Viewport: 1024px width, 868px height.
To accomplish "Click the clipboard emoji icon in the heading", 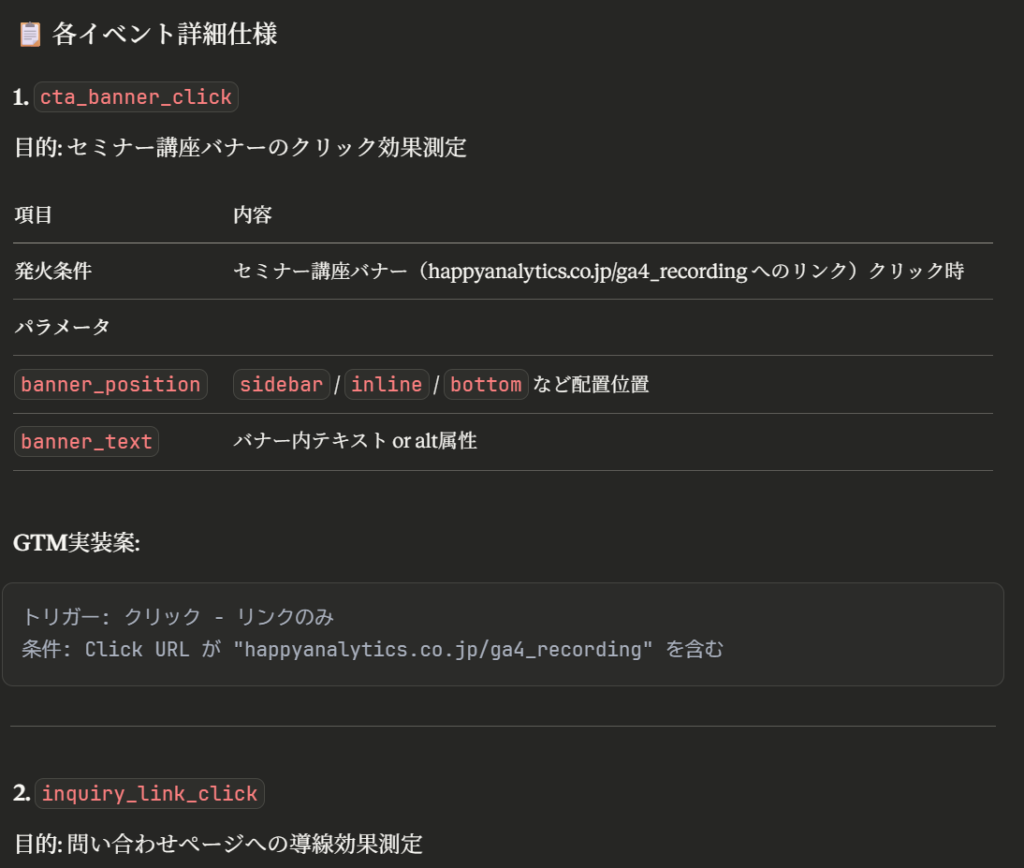I will 30,35.
